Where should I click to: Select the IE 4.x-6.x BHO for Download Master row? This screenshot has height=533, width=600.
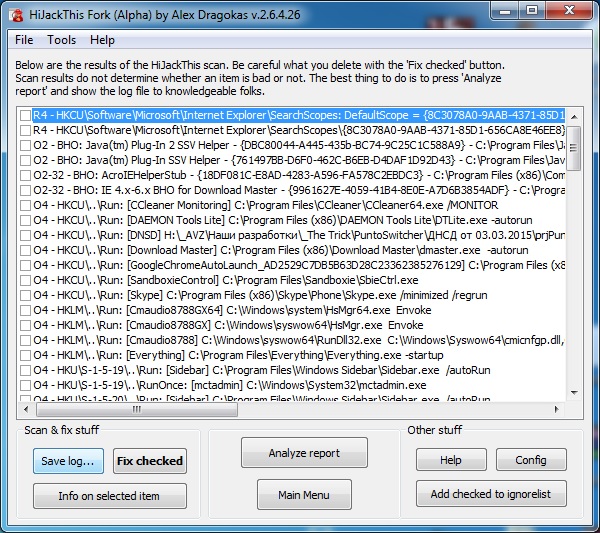point(299,191)
